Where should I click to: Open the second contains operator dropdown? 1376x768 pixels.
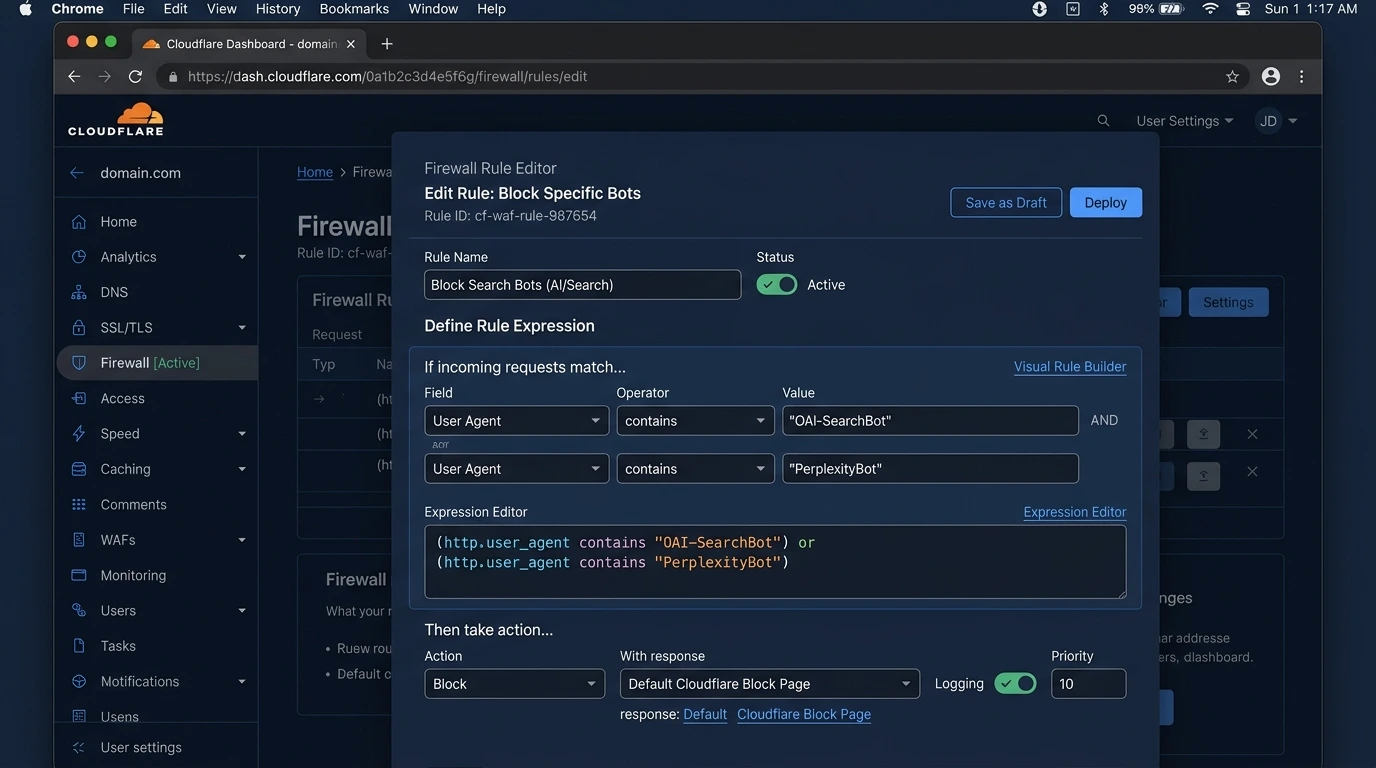pos(695,469)
